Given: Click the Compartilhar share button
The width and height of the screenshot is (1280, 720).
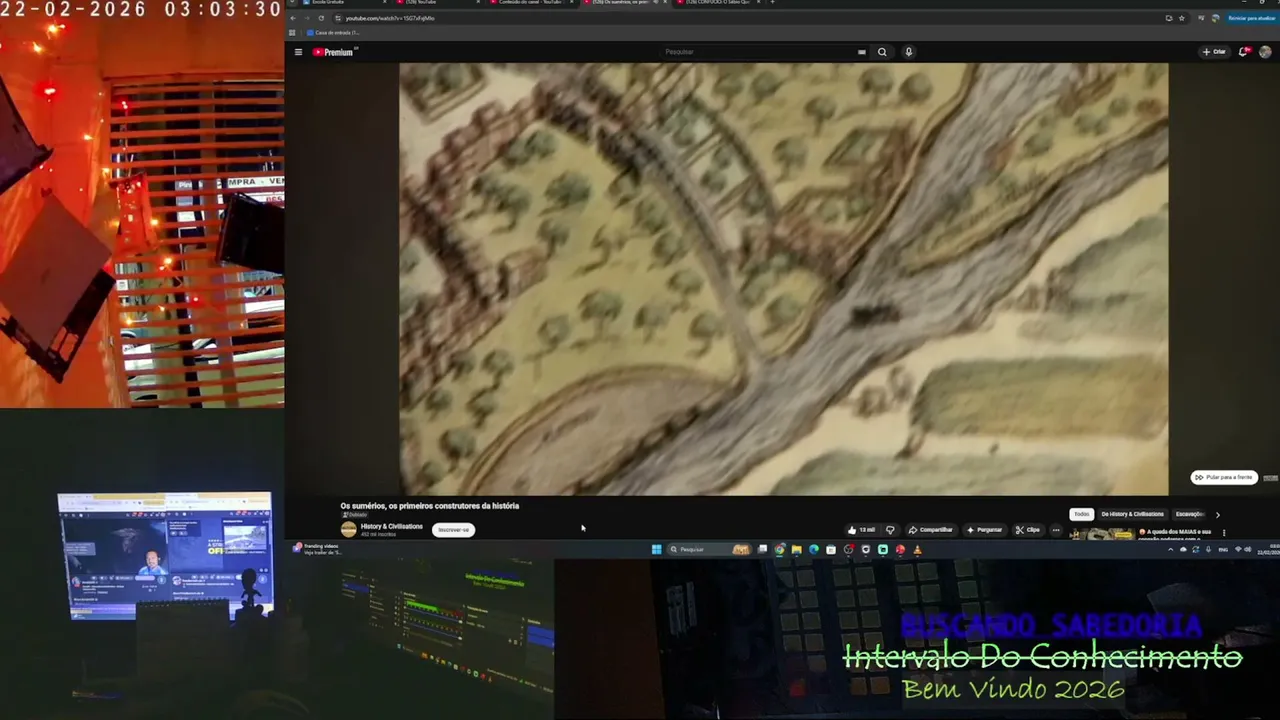Looking at the screenshot, I should tap(930, 530).
